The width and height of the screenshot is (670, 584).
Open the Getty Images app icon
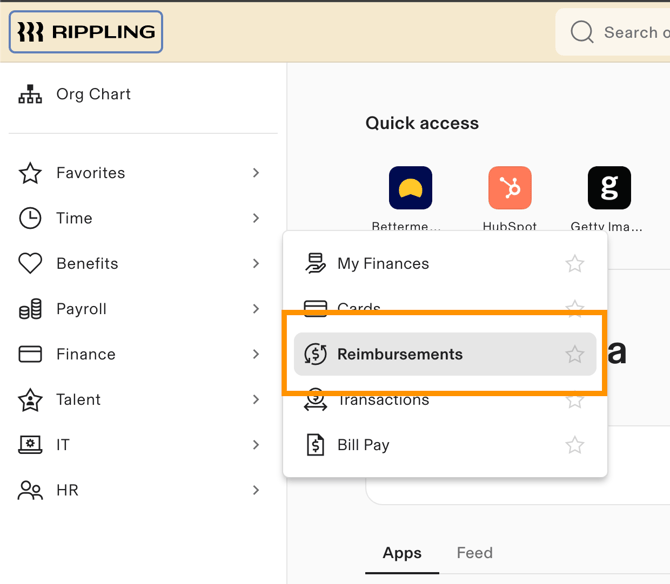(x=609, y=188)
